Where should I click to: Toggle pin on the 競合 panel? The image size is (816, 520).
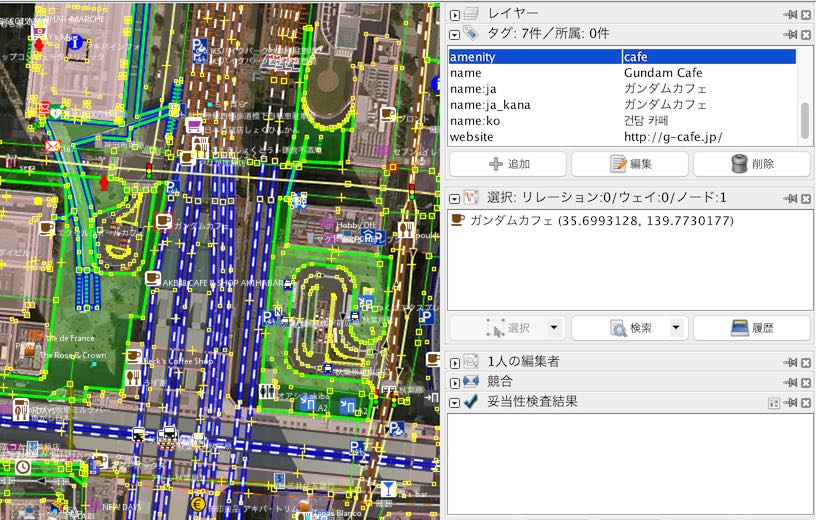click(789, 381)
